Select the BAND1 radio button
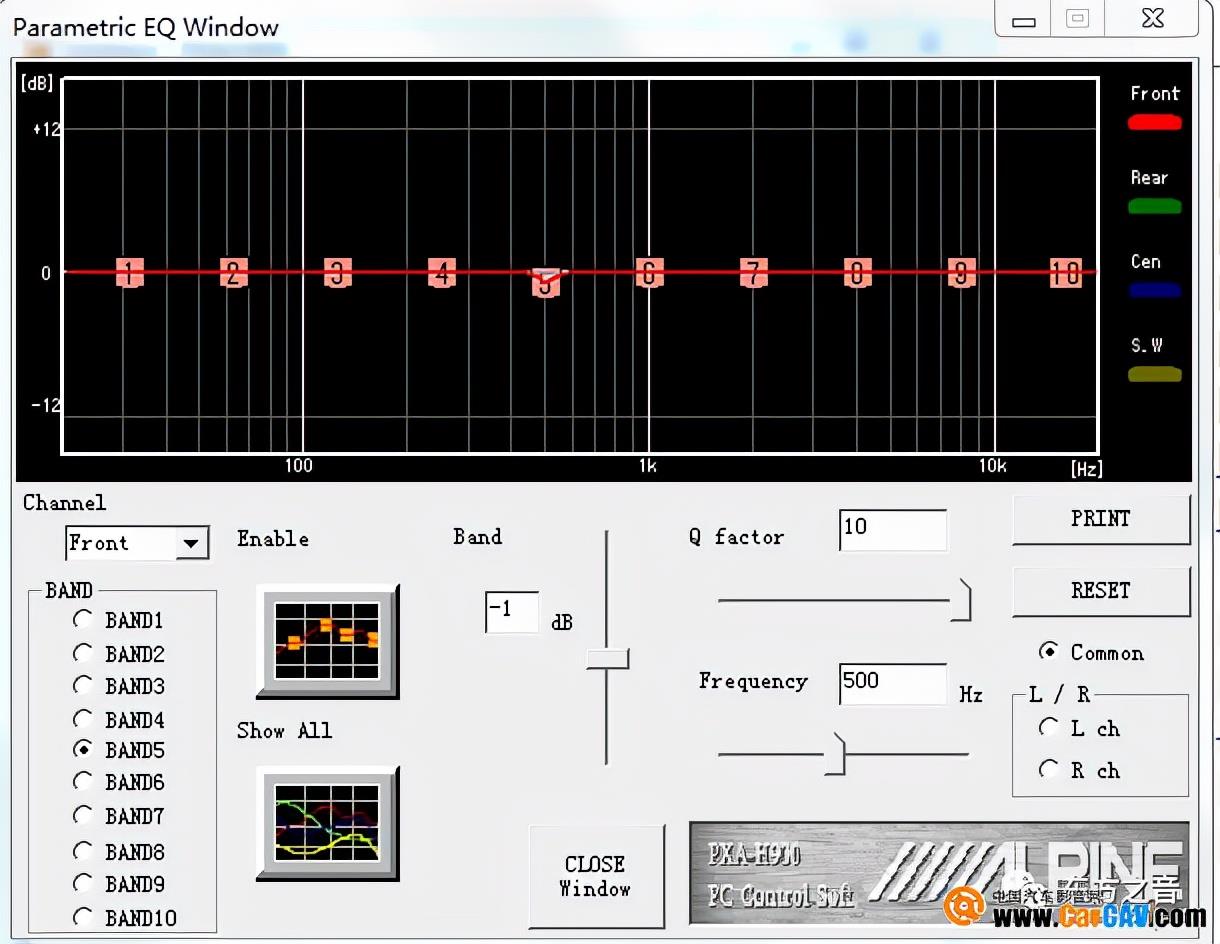This screenshot has height=944, width=1220. [x=83, y=620]
